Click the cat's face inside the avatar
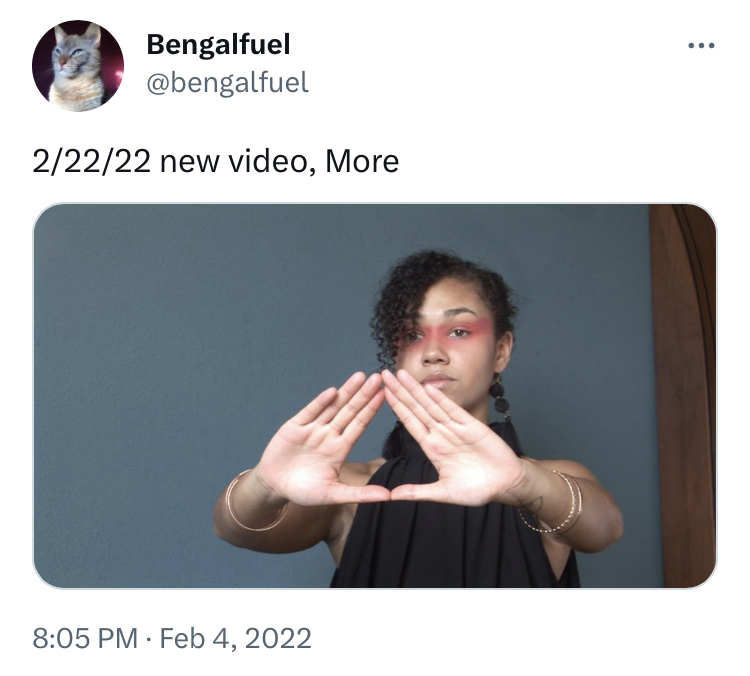 tap(72, 55)
